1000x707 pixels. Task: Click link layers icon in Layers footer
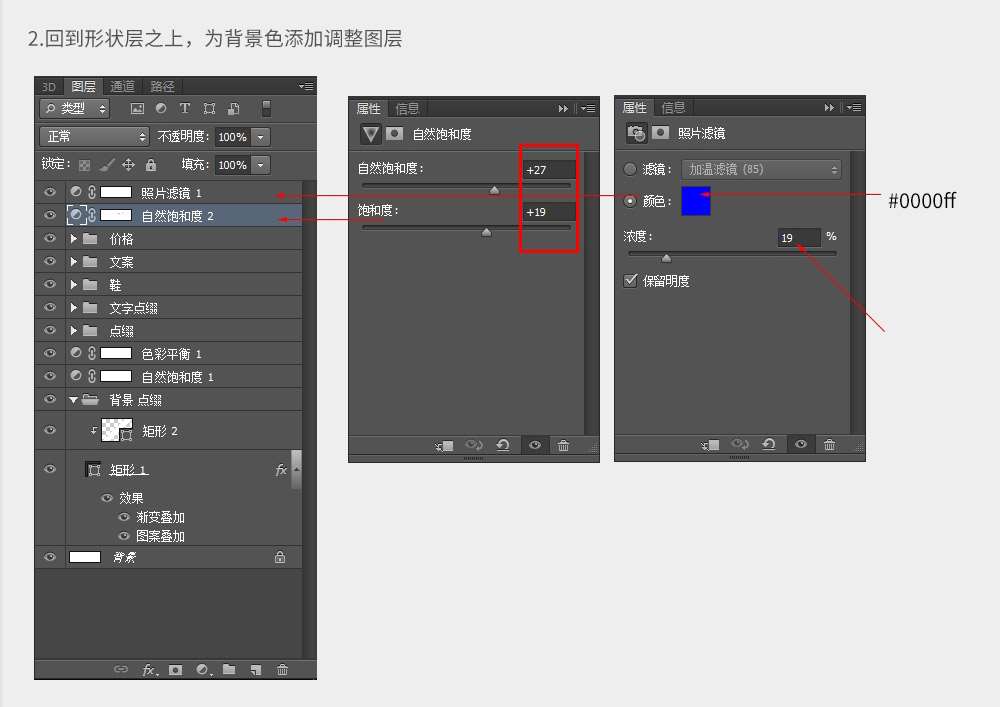click(121, 669)
